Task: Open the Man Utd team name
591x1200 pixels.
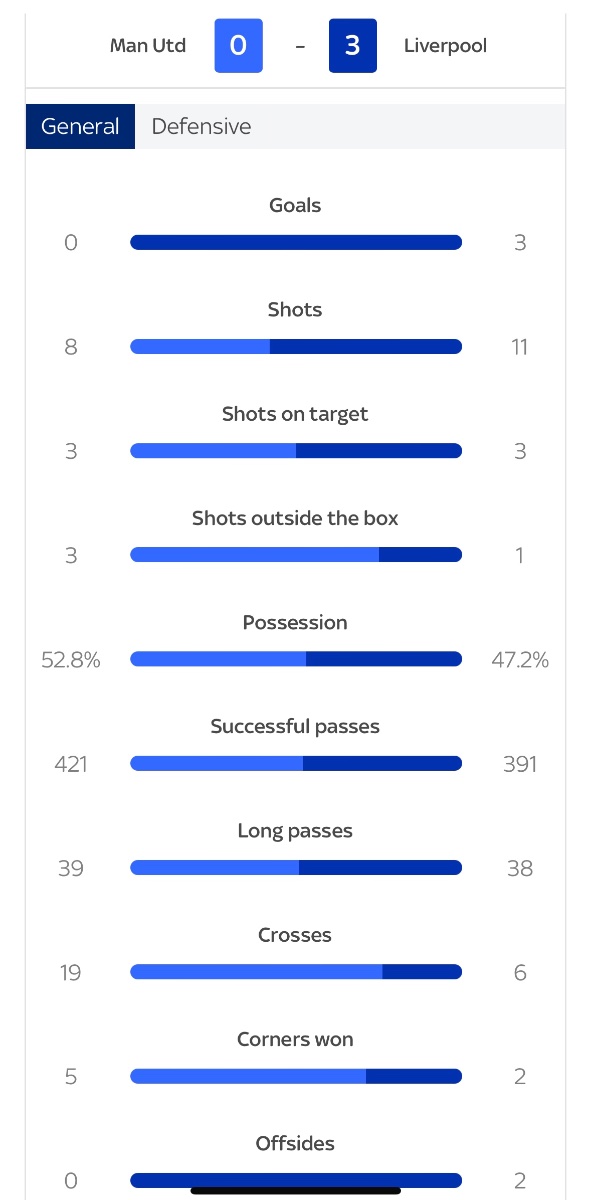Action: click(x=148, y=46)
